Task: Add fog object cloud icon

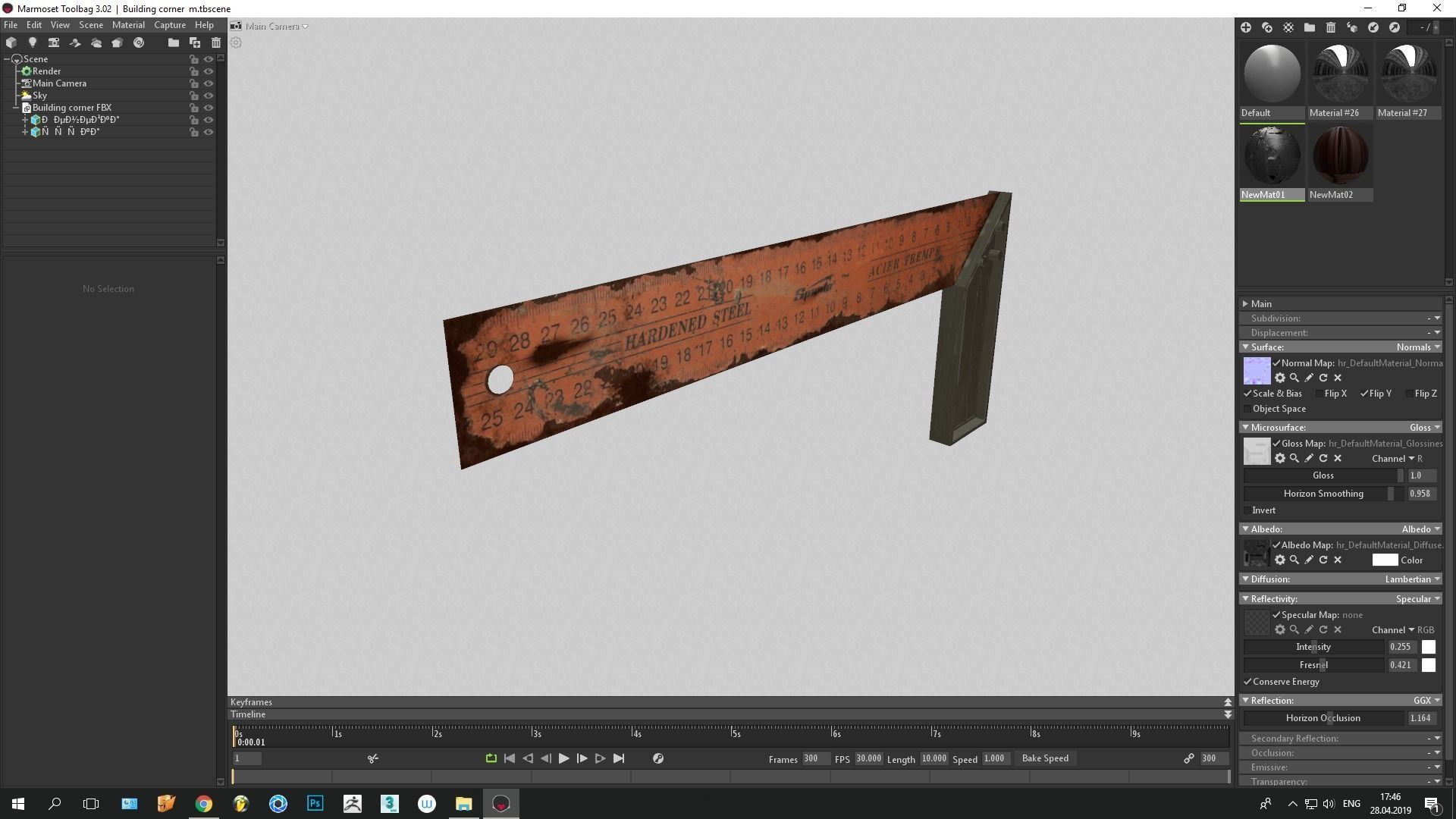Action: coord(96,42)
